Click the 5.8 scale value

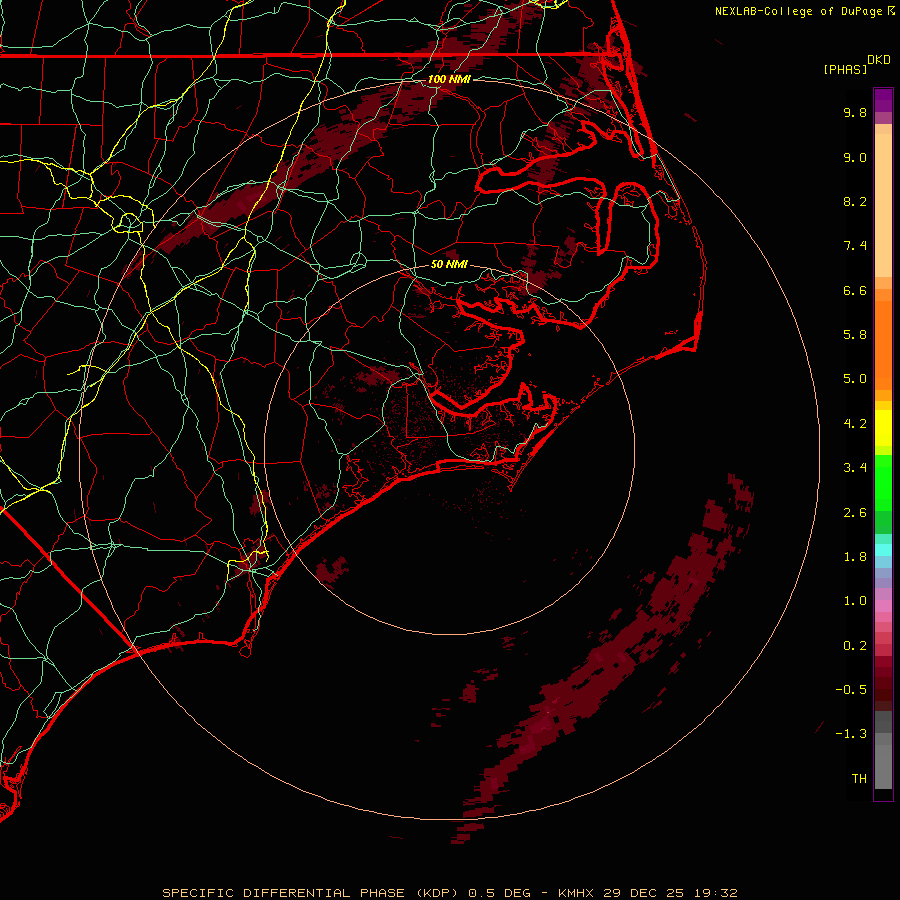point(855,335)
